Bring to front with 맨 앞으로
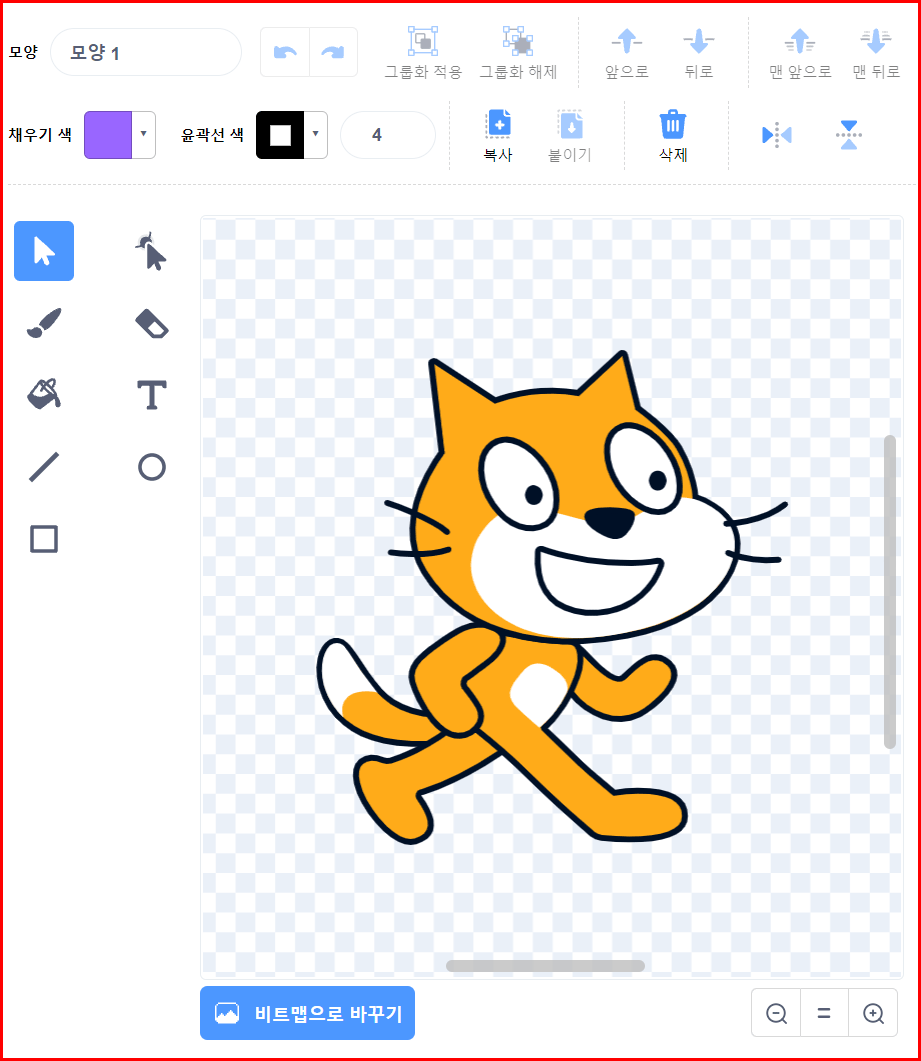 [x=800, y=53]
